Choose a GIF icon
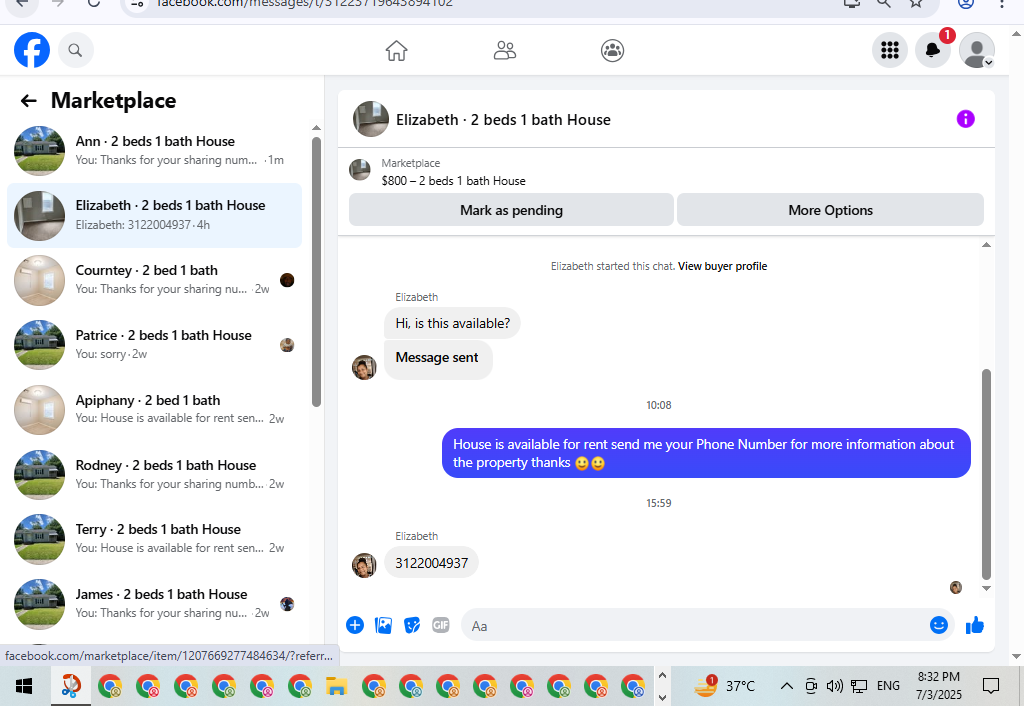Screen dimensions: 1024x706 pyautogui.click(x=441, y=625)
